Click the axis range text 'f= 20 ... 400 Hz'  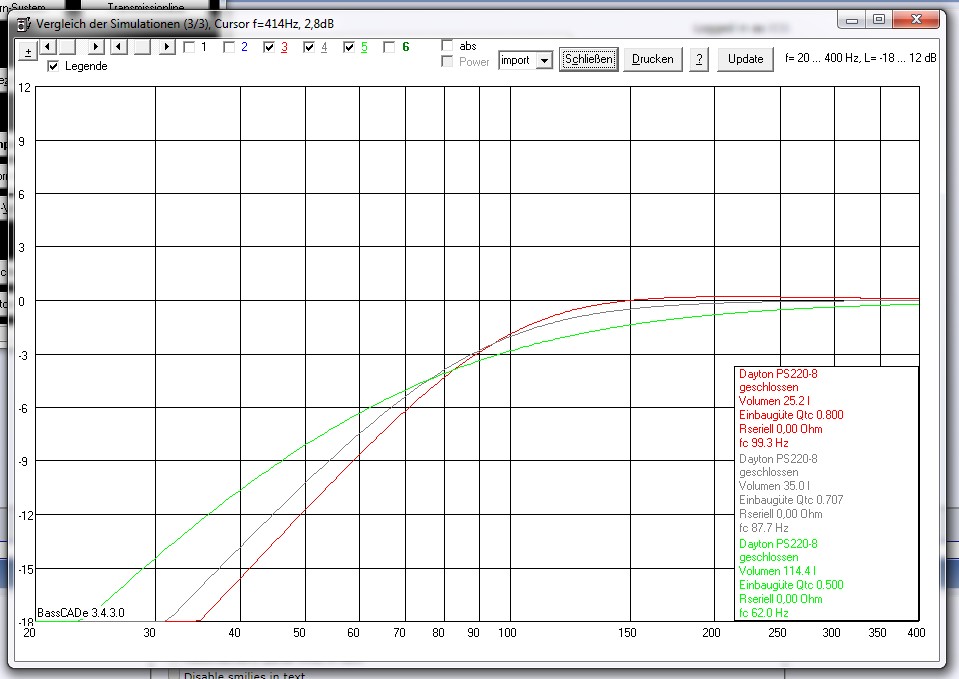tap(820, 58)
